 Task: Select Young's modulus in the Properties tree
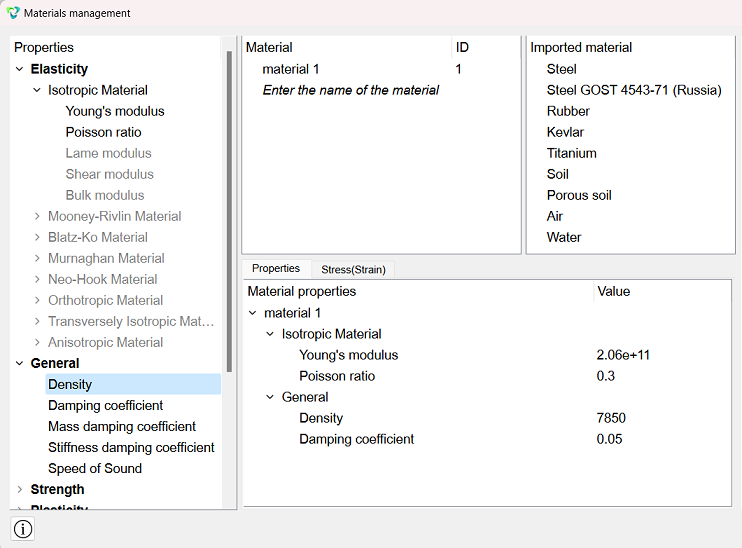point(115,111)
